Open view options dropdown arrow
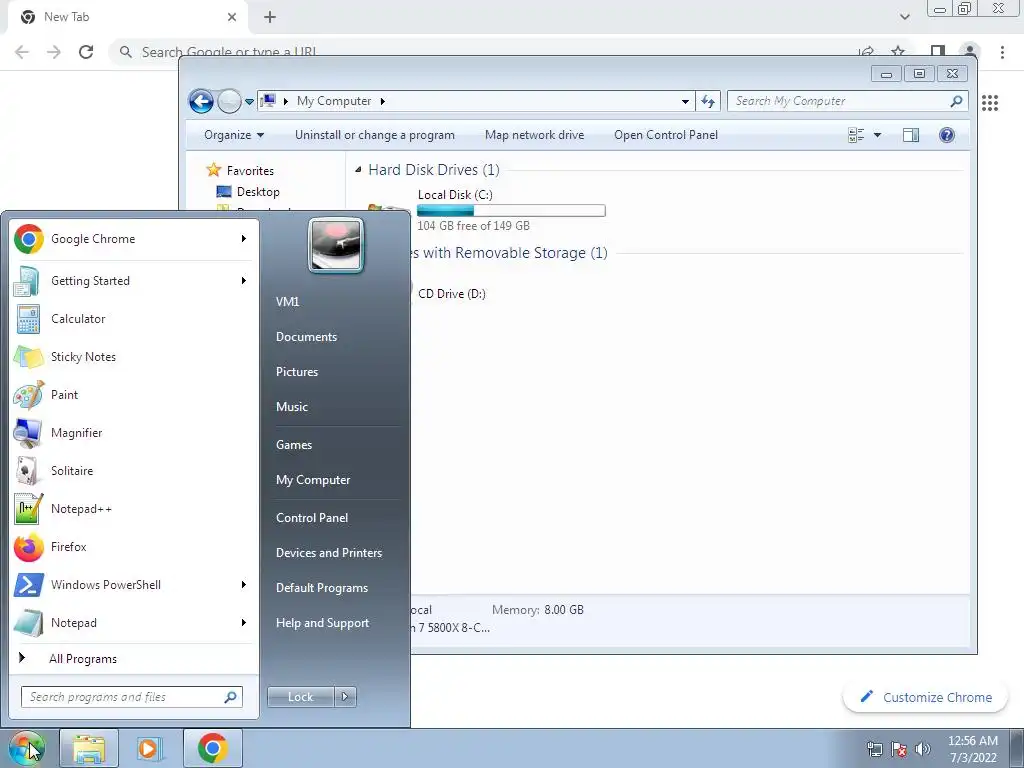 pyautogui.click(x=877, y=135)
